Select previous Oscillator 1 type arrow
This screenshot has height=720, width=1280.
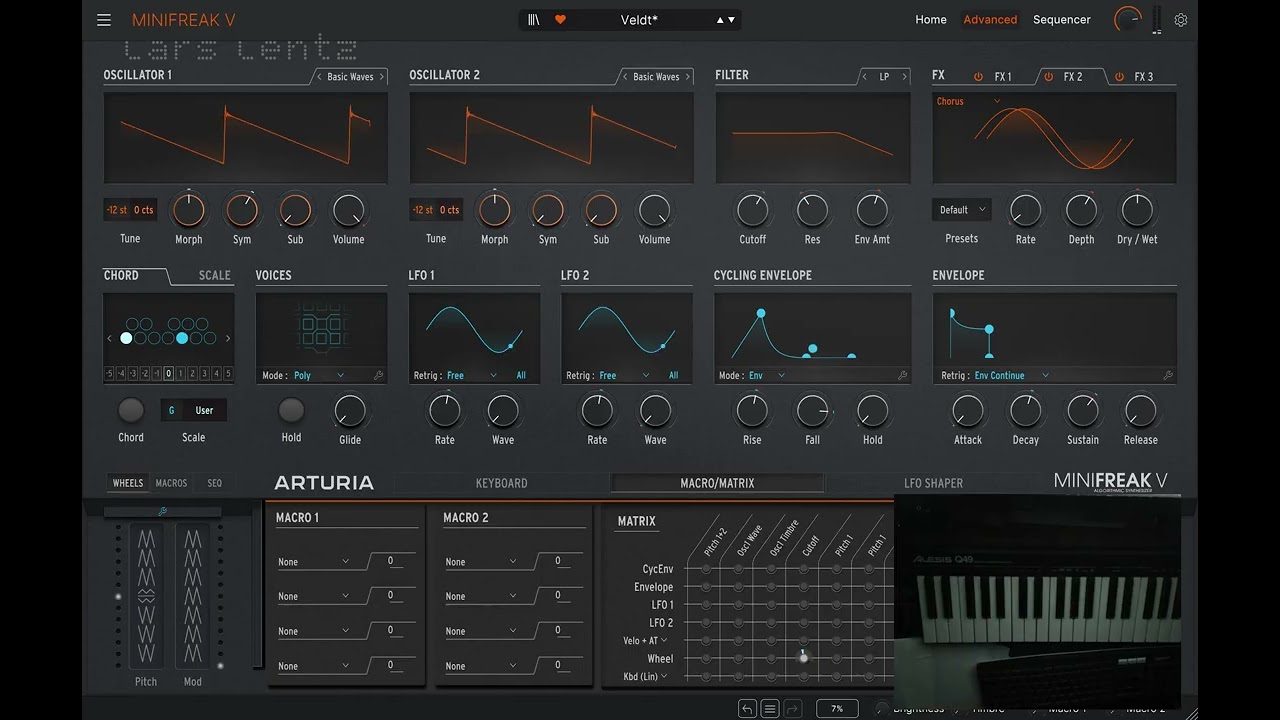[319, 77]
